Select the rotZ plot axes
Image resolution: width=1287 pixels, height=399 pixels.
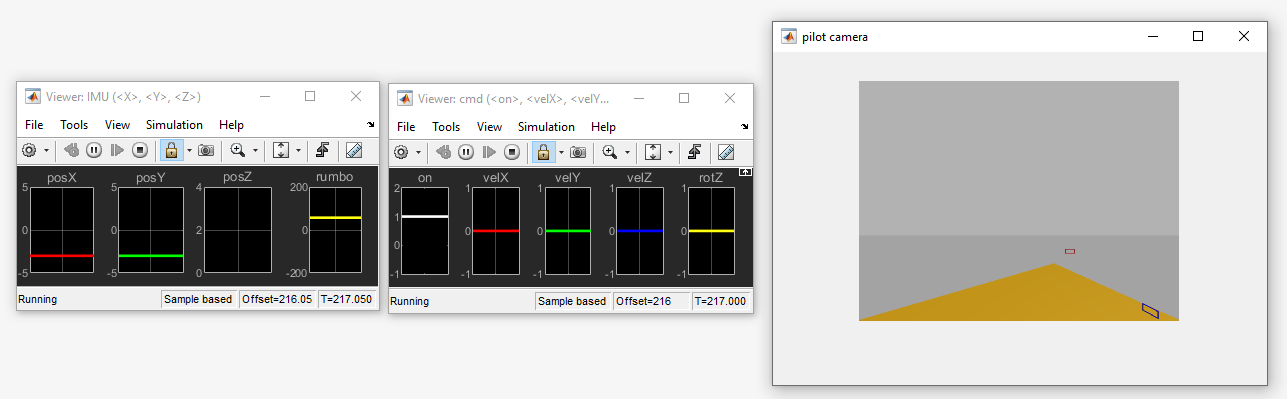tap(711, 231)
